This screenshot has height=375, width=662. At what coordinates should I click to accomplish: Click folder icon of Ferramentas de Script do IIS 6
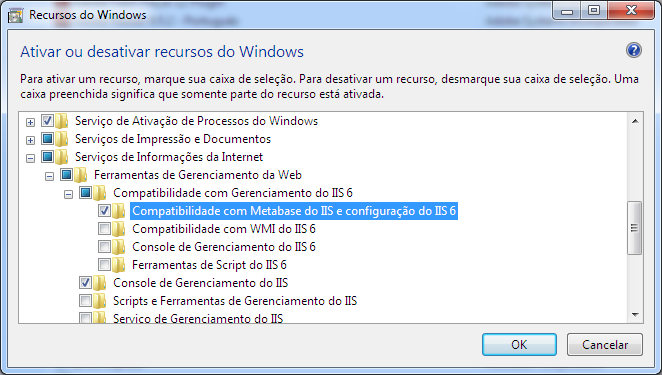point(119,265)
